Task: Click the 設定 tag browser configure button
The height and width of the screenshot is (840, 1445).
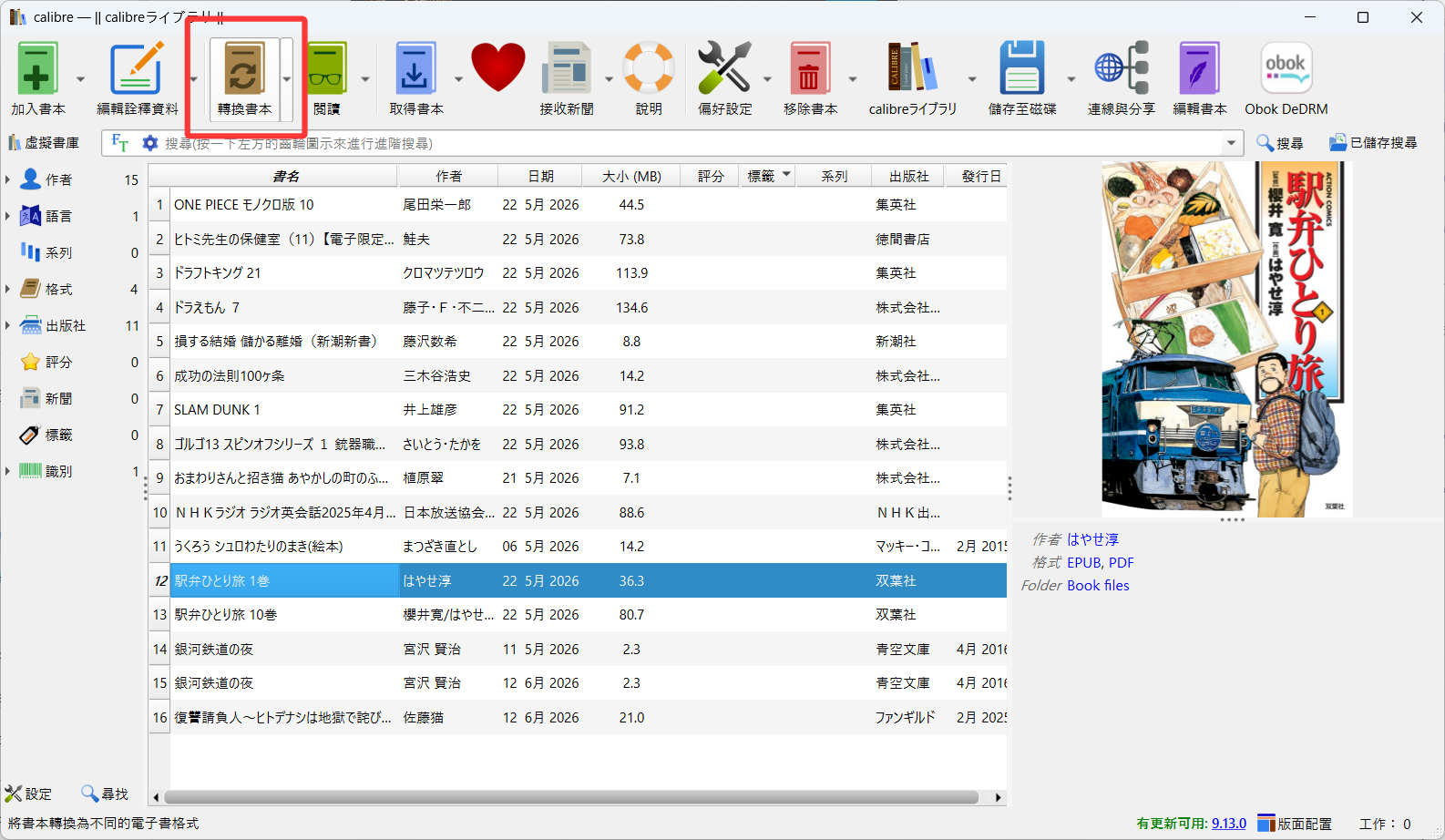Action: click(x=28, y=794)
